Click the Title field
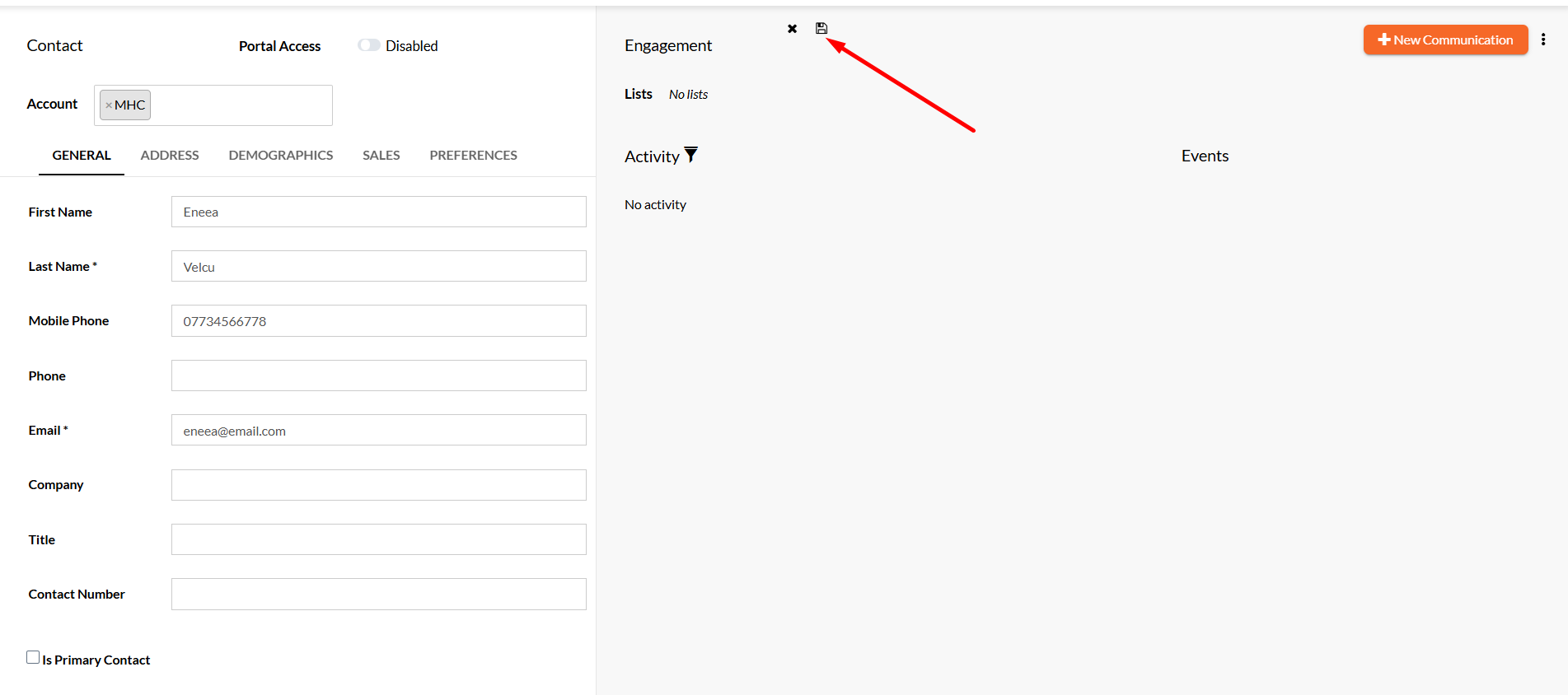 [379, 539]
